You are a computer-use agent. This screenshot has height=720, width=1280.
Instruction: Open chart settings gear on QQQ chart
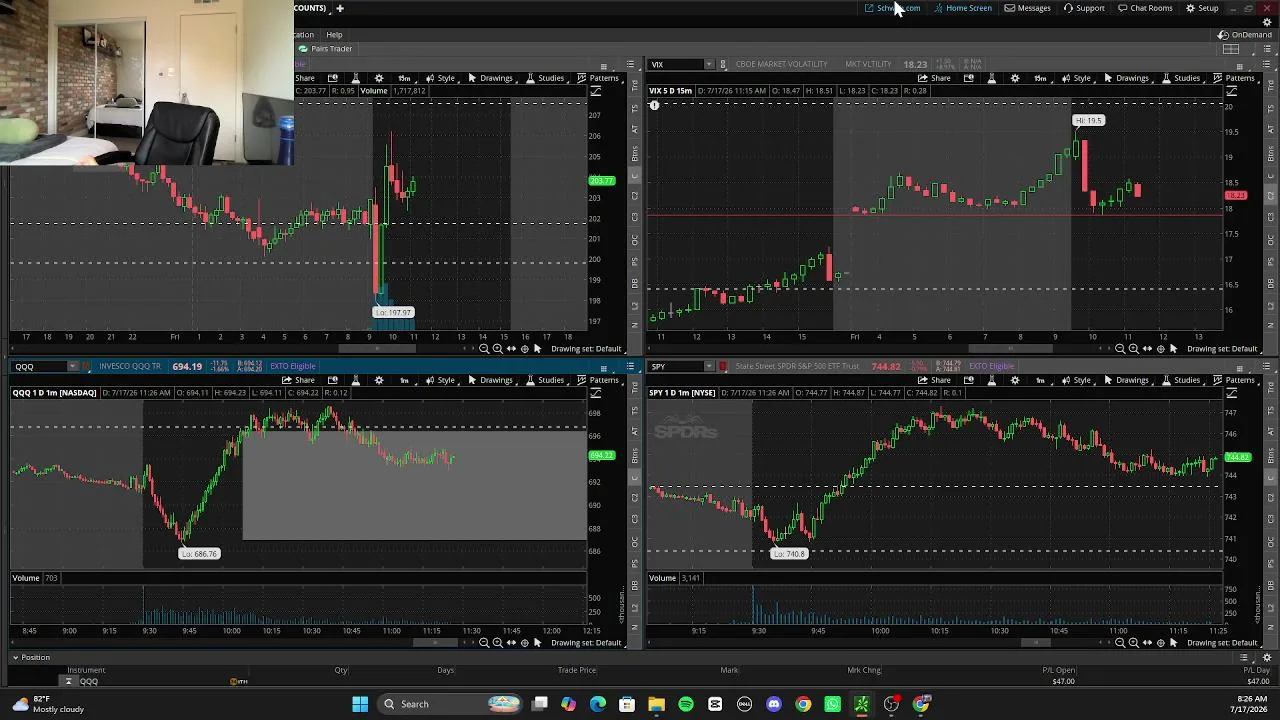[x=379, y=380]
